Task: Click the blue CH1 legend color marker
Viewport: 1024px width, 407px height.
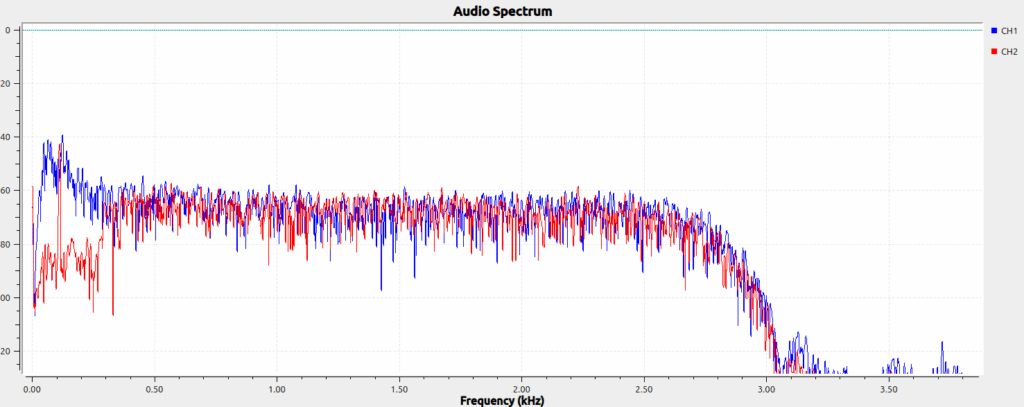Action: (993, 31)
